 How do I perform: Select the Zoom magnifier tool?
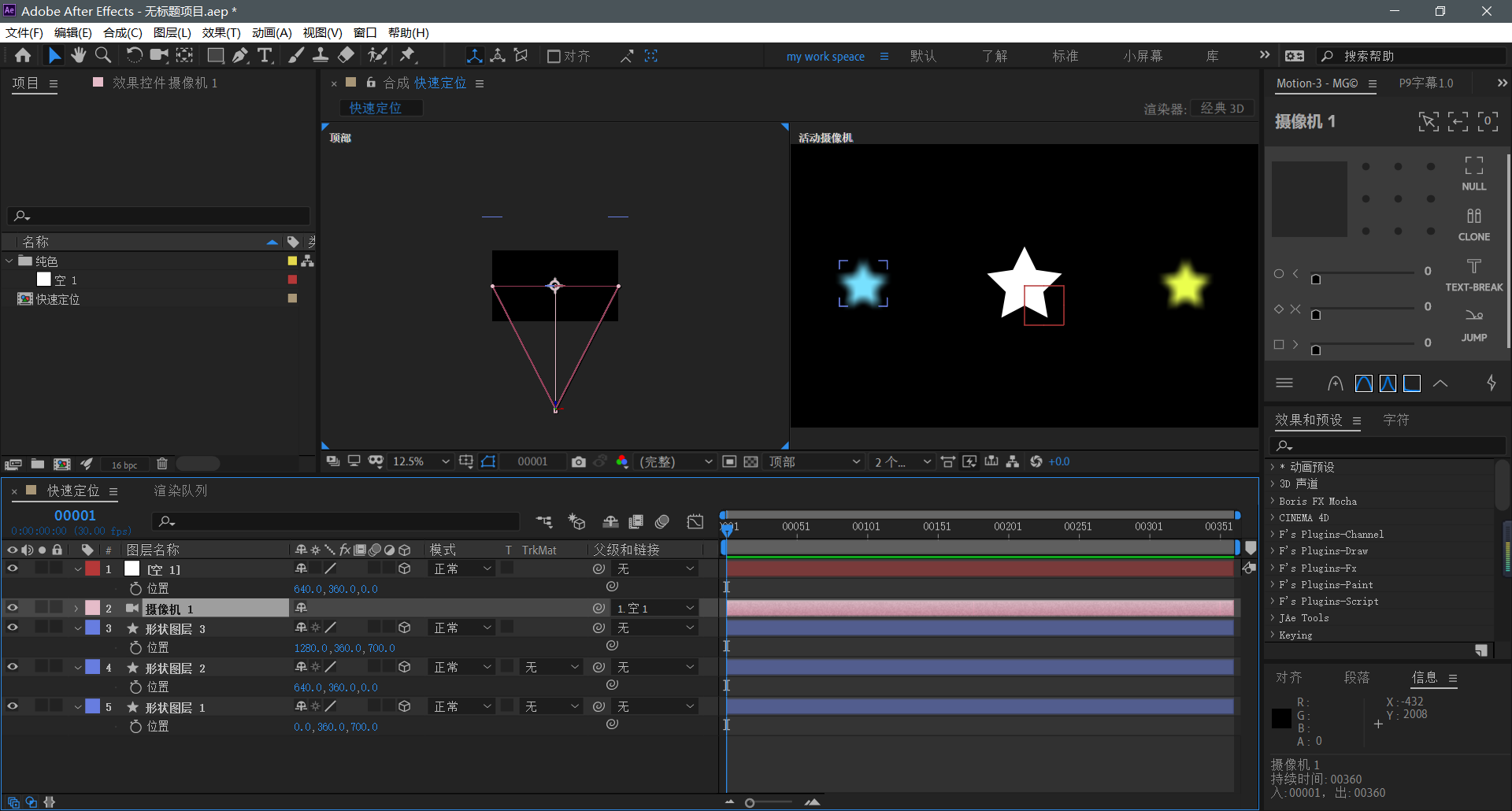pyautogui.click(x=103, y=55)
